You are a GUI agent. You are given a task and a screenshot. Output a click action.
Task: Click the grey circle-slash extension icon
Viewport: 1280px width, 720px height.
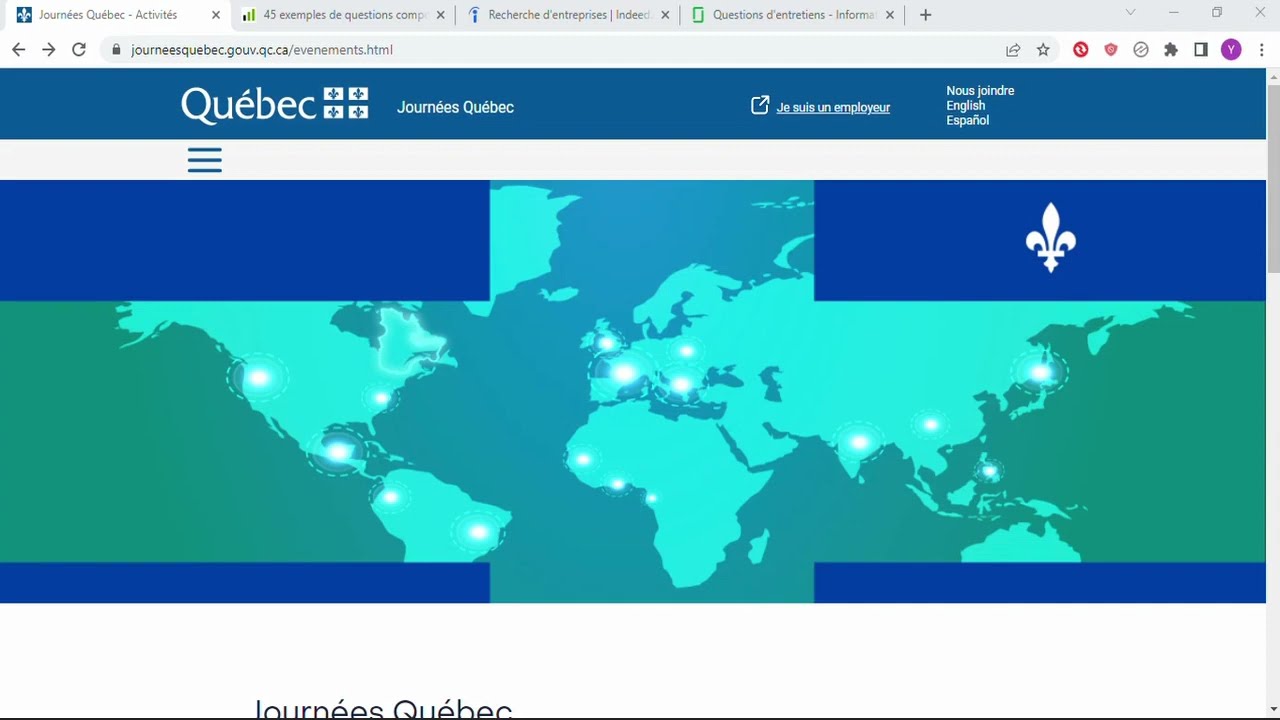1141,49
